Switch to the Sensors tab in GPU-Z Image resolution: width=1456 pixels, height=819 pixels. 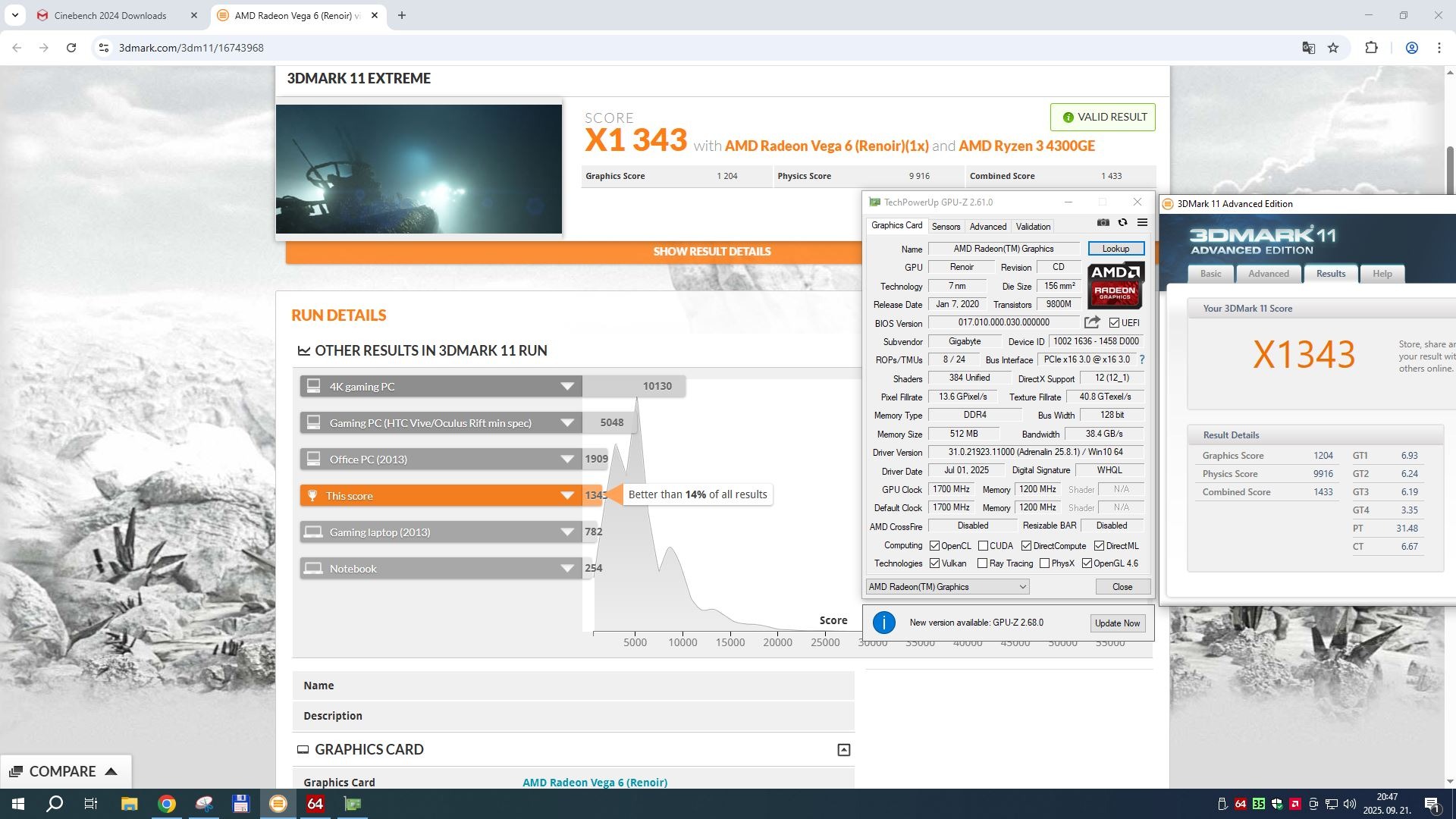(946, 226)
